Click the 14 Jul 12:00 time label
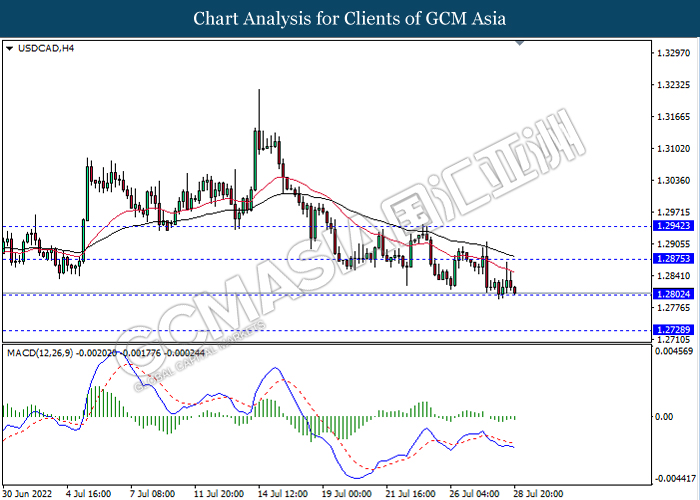 click(x=283, y=494)
